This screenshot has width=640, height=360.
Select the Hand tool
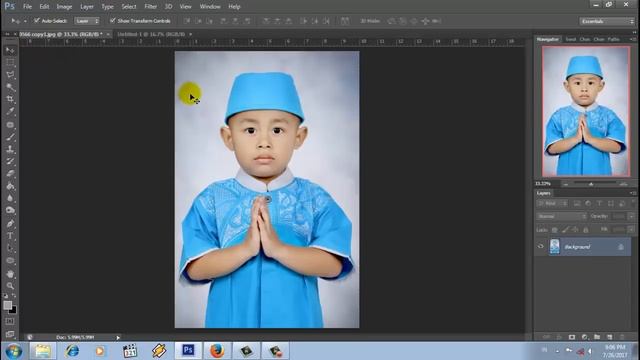[x=10, y=274]
